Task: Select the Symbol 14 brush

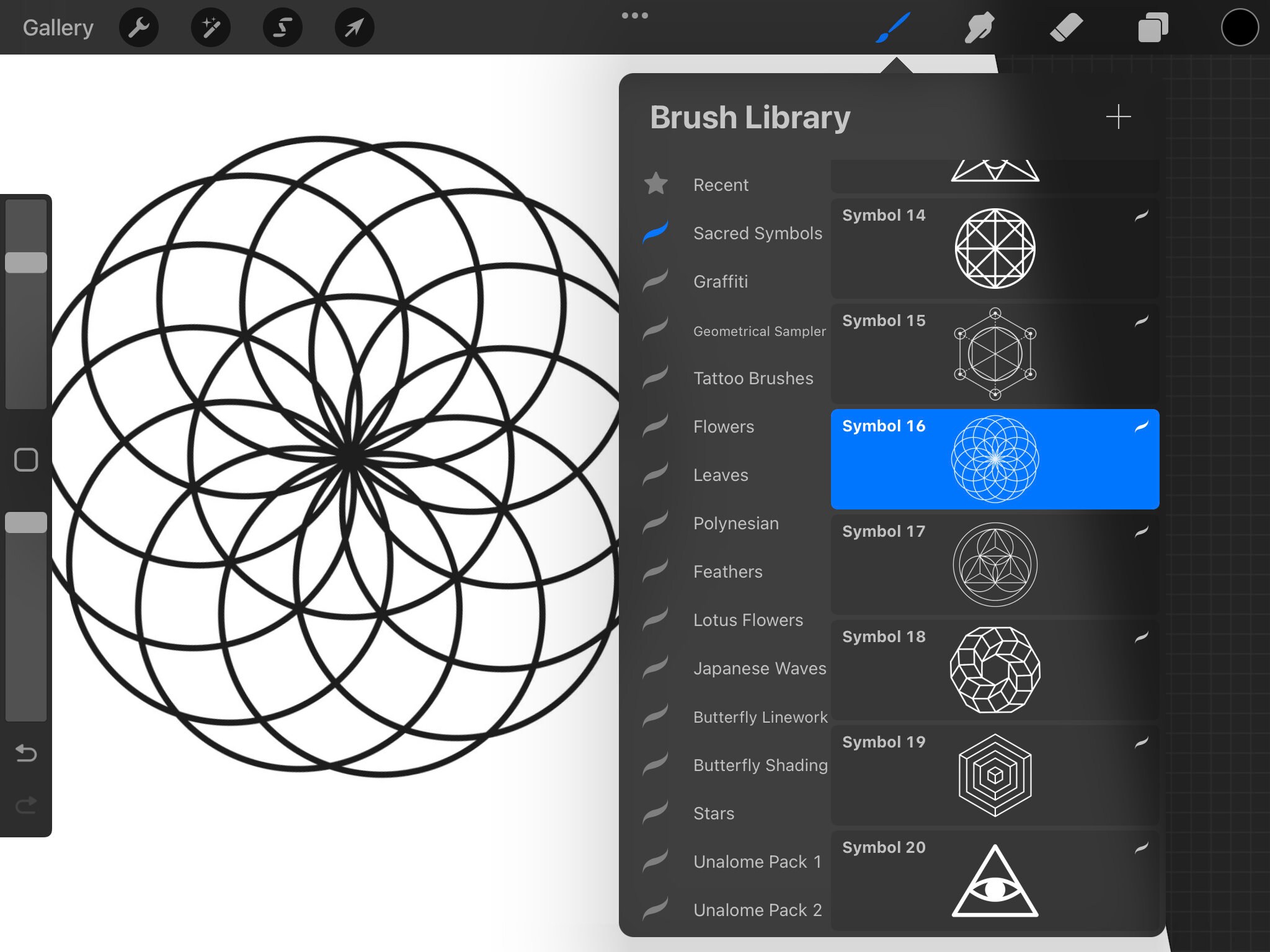Action: 995,249
